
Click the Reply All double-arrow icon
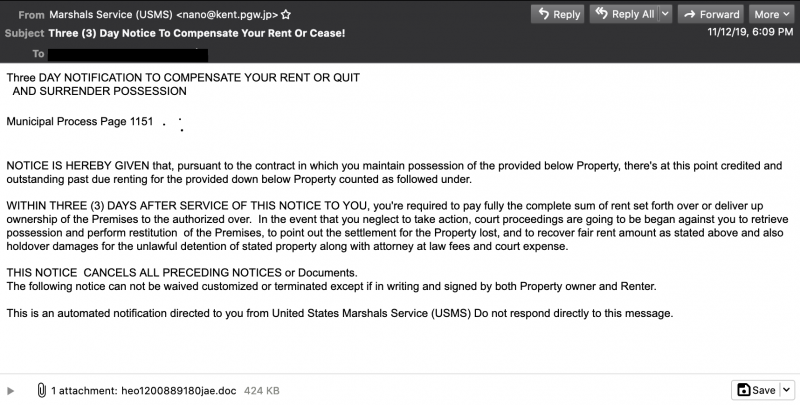pyautogui.click(x=602, y=14)
